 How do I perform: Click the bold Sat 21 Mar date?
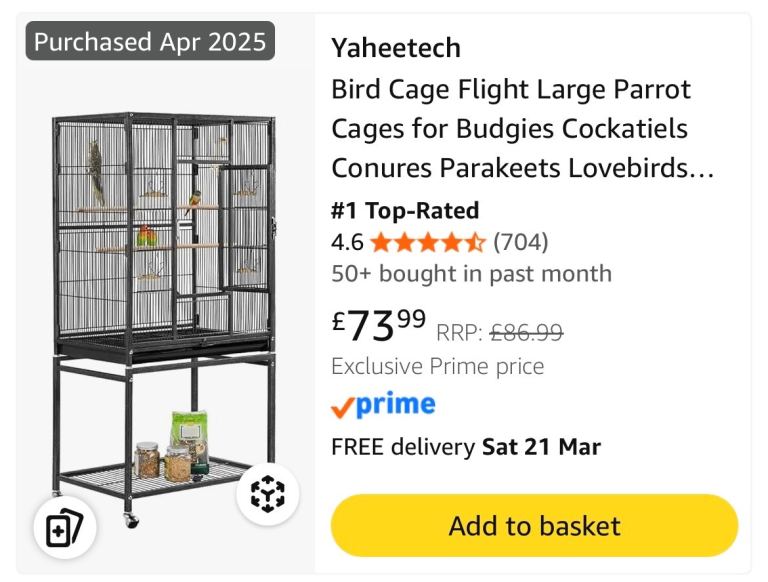tap(541, 447)
